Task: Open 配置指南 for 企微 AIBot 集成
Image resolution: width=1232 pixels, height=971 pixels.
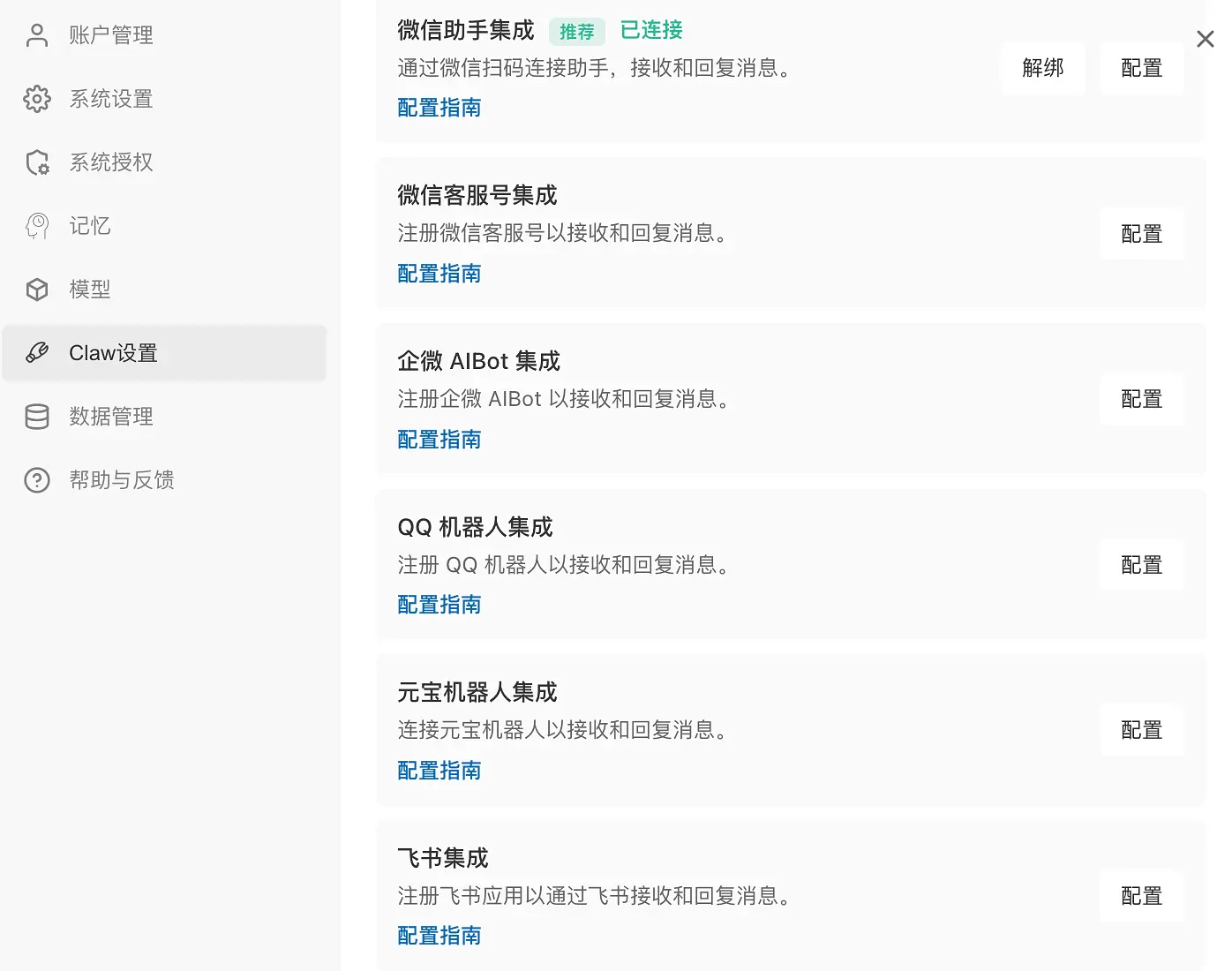Action: [x=439, y=440]
